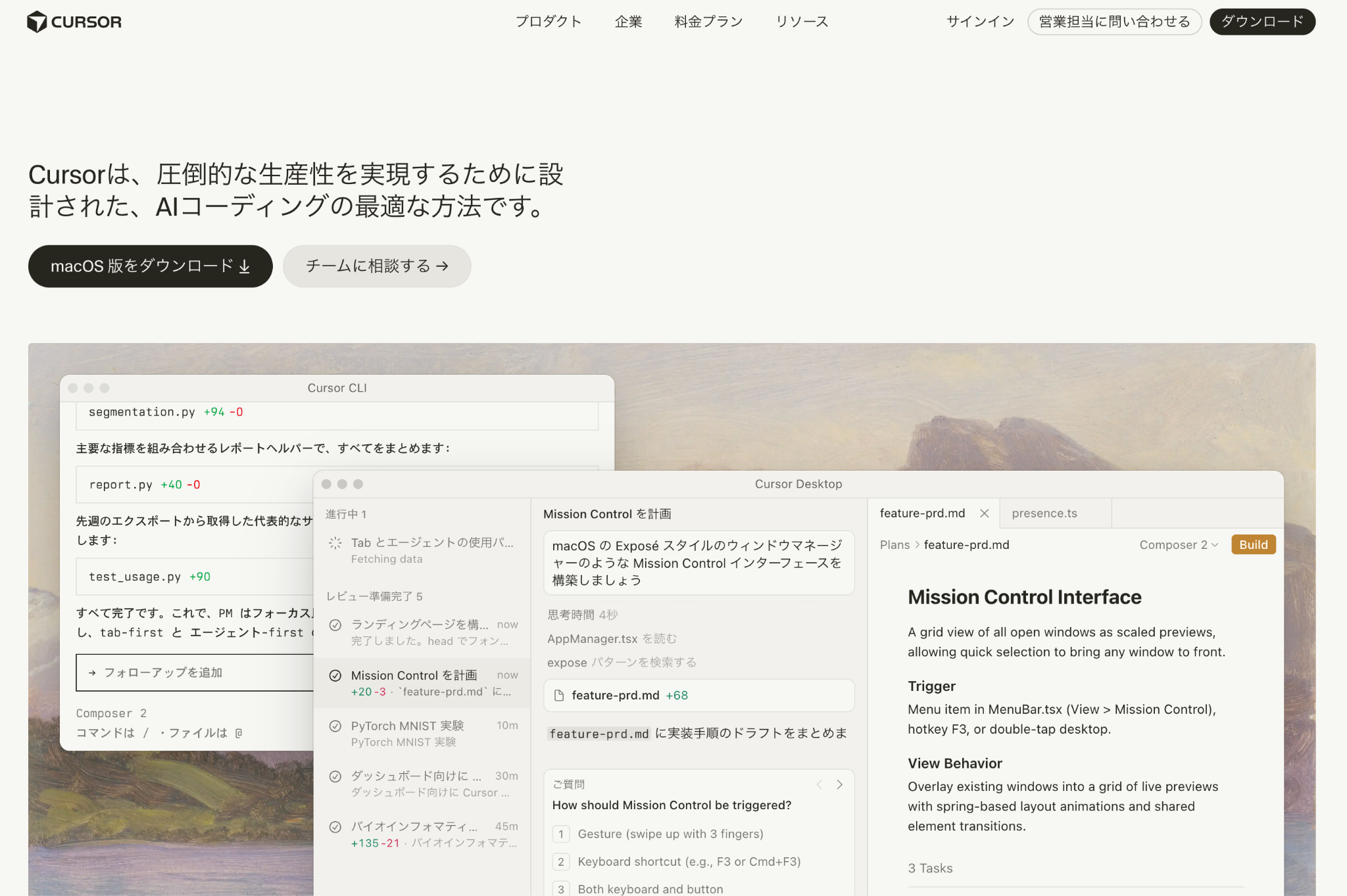Click the Cursor logo in header
This screenshot has height=896, width=1347.
coord(74,22)
